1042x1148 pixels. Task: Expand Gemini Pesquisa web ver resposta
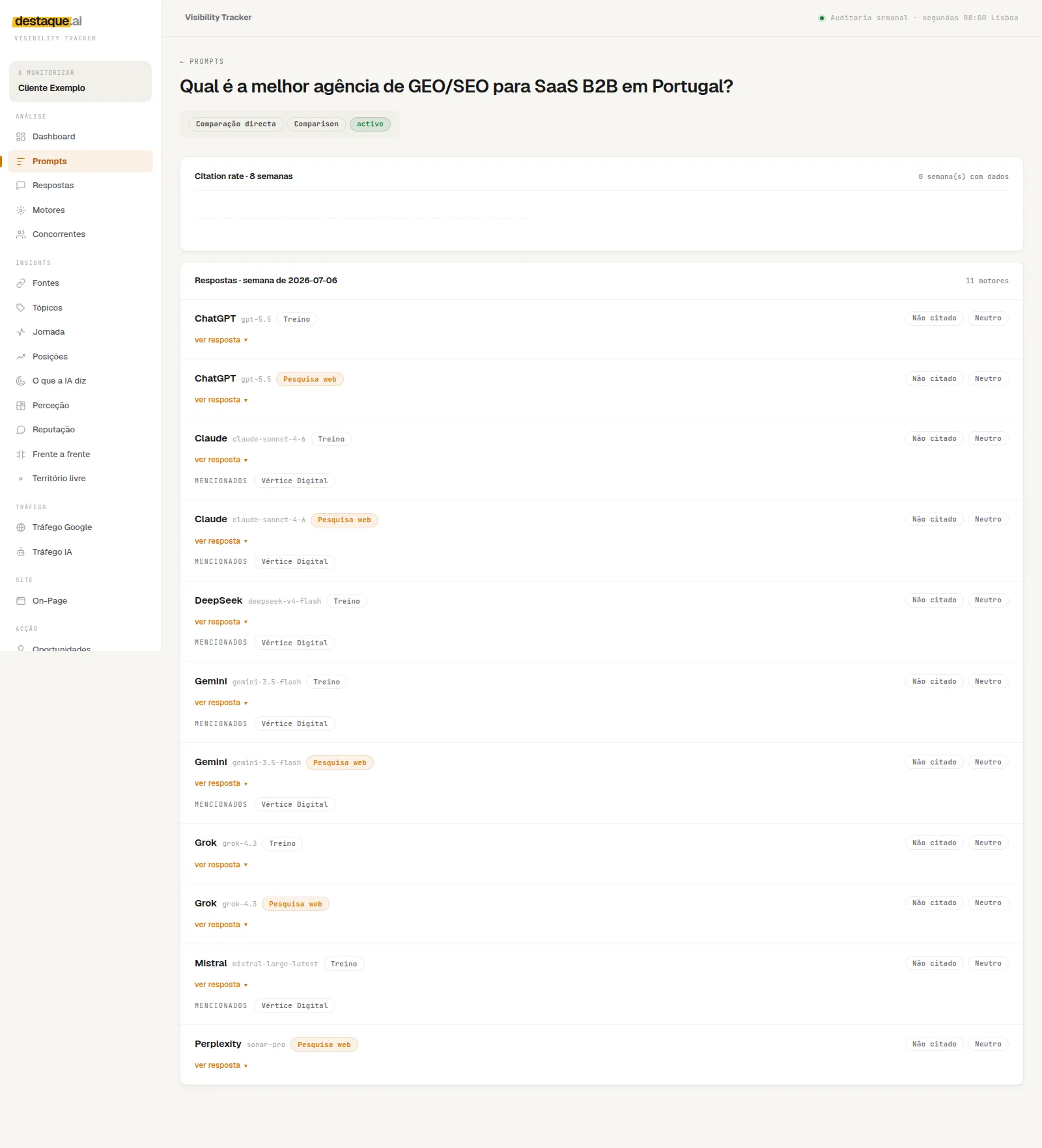click(x=221, y=783)
